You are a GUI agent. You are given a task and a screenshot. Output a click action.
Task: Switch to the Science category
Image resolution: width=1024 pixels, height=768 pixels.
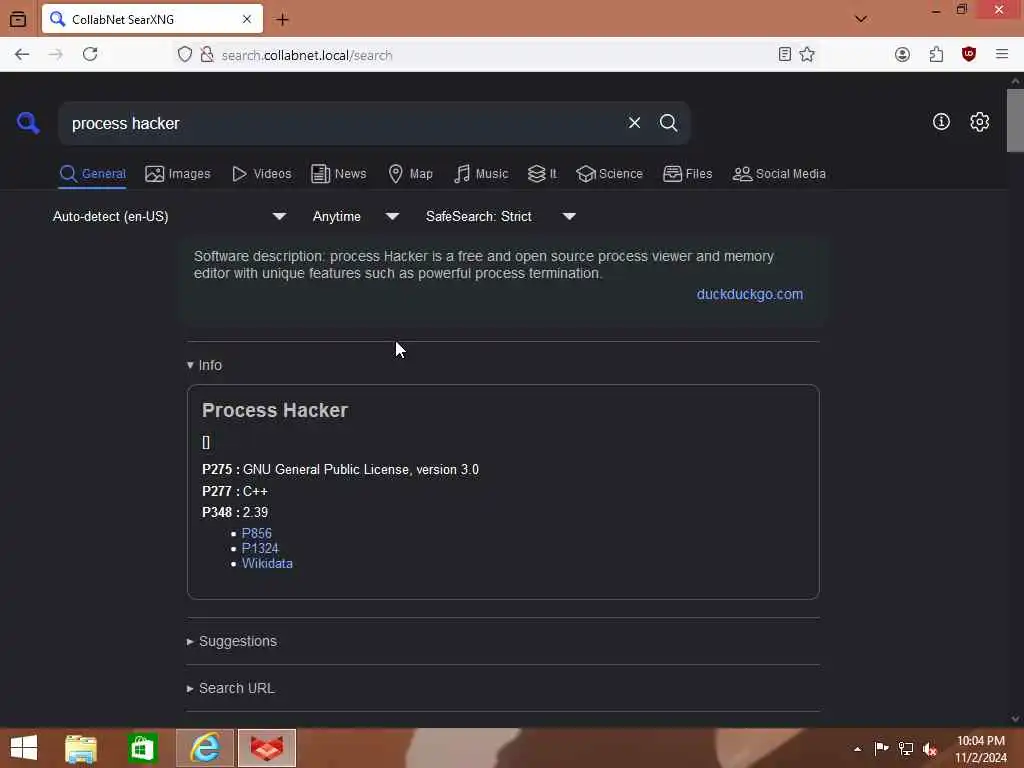tap(609, 174)
